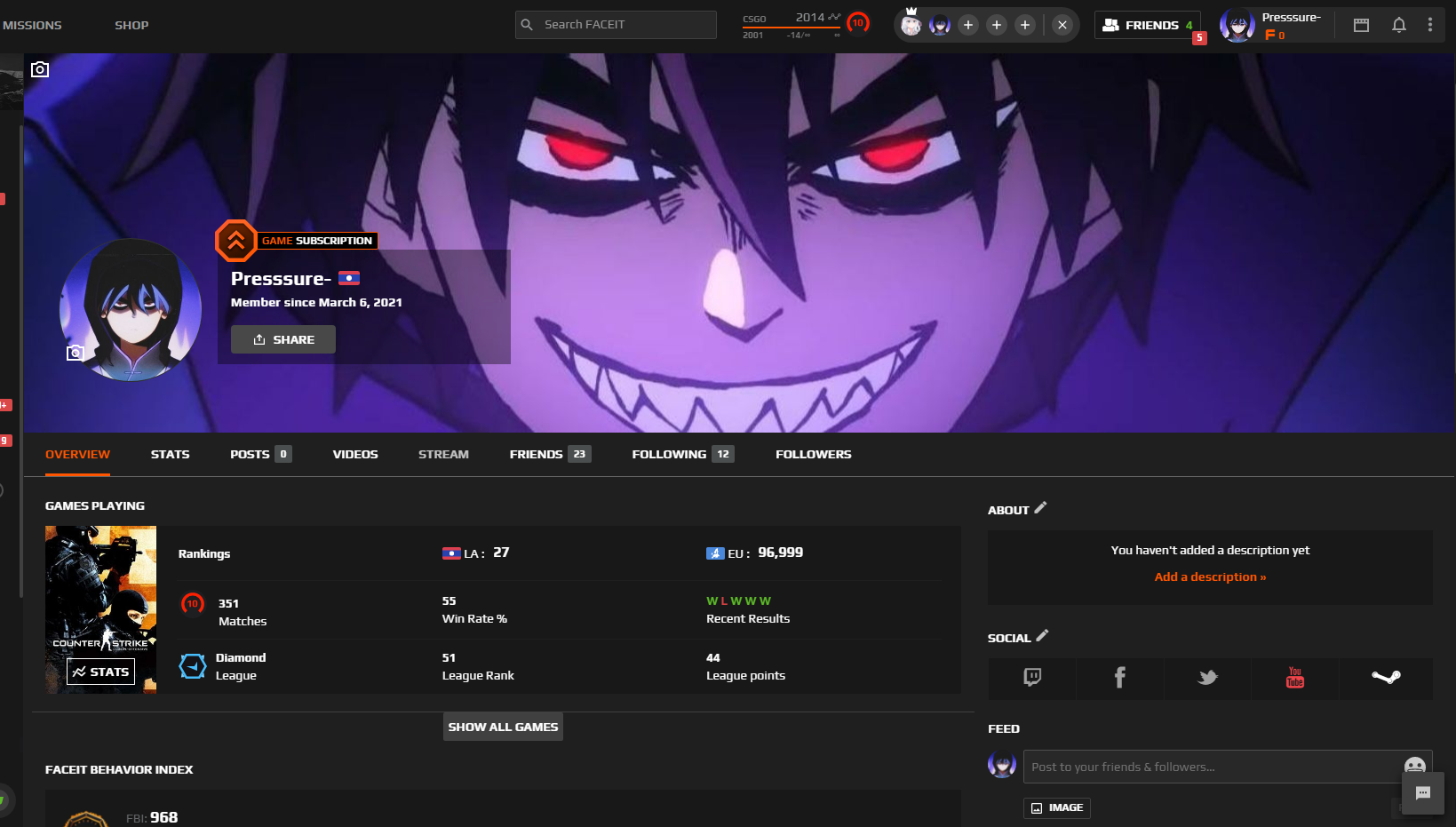Click the 55 Win Rate % stat

(x=474, y=609)
